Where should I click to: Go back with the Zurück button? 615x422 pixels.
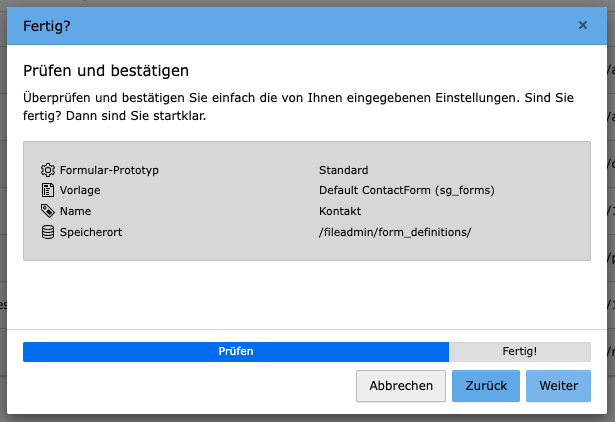[x=486, y=386]
